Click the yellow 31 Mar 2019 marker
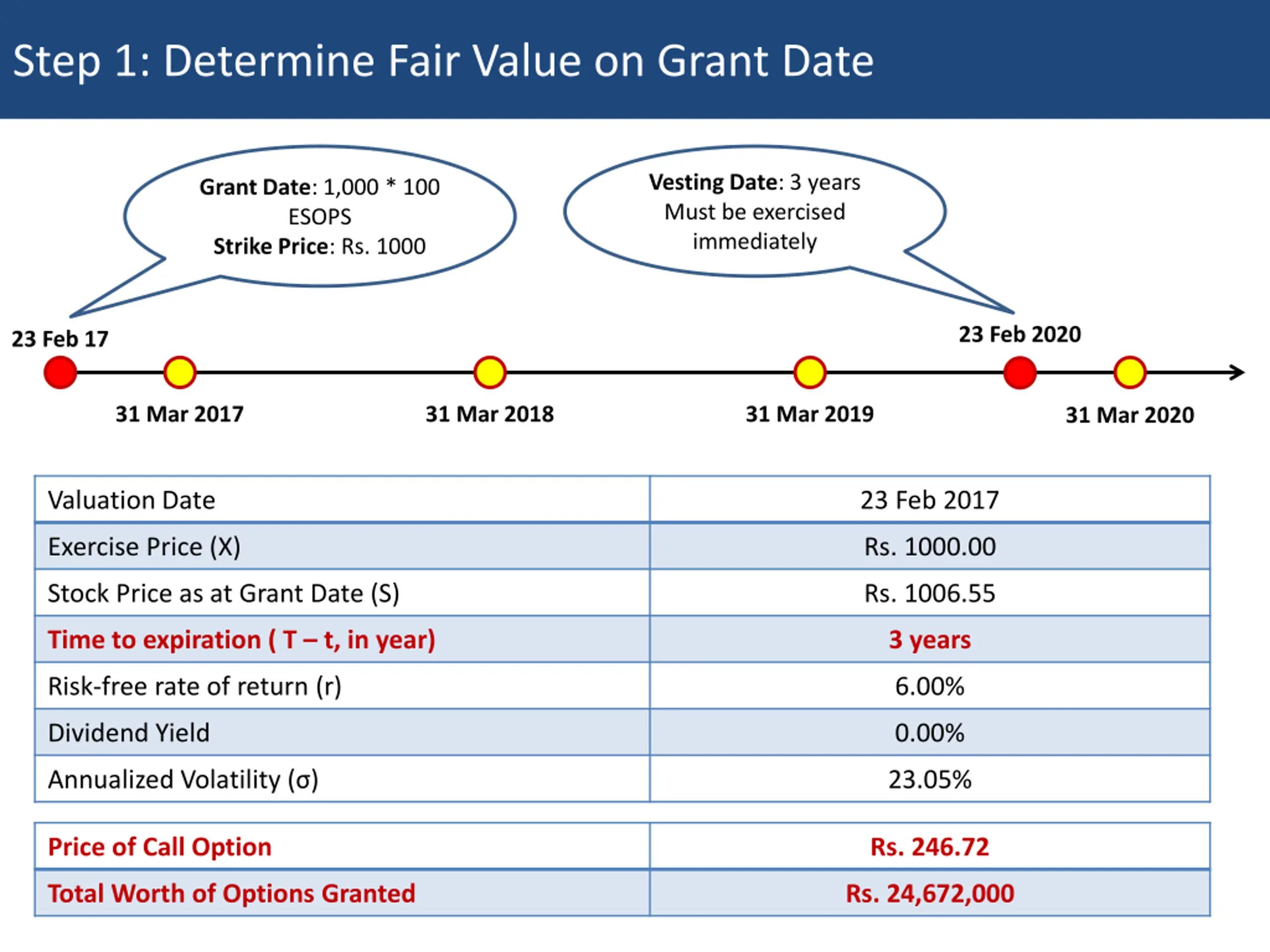 click(x=810, y=372)
